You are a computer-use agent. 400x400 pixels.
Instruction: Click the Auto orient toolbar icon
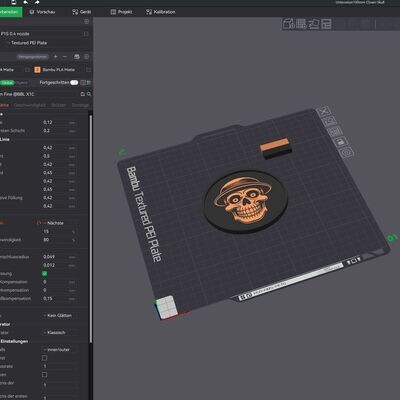(x=314, y=24)
